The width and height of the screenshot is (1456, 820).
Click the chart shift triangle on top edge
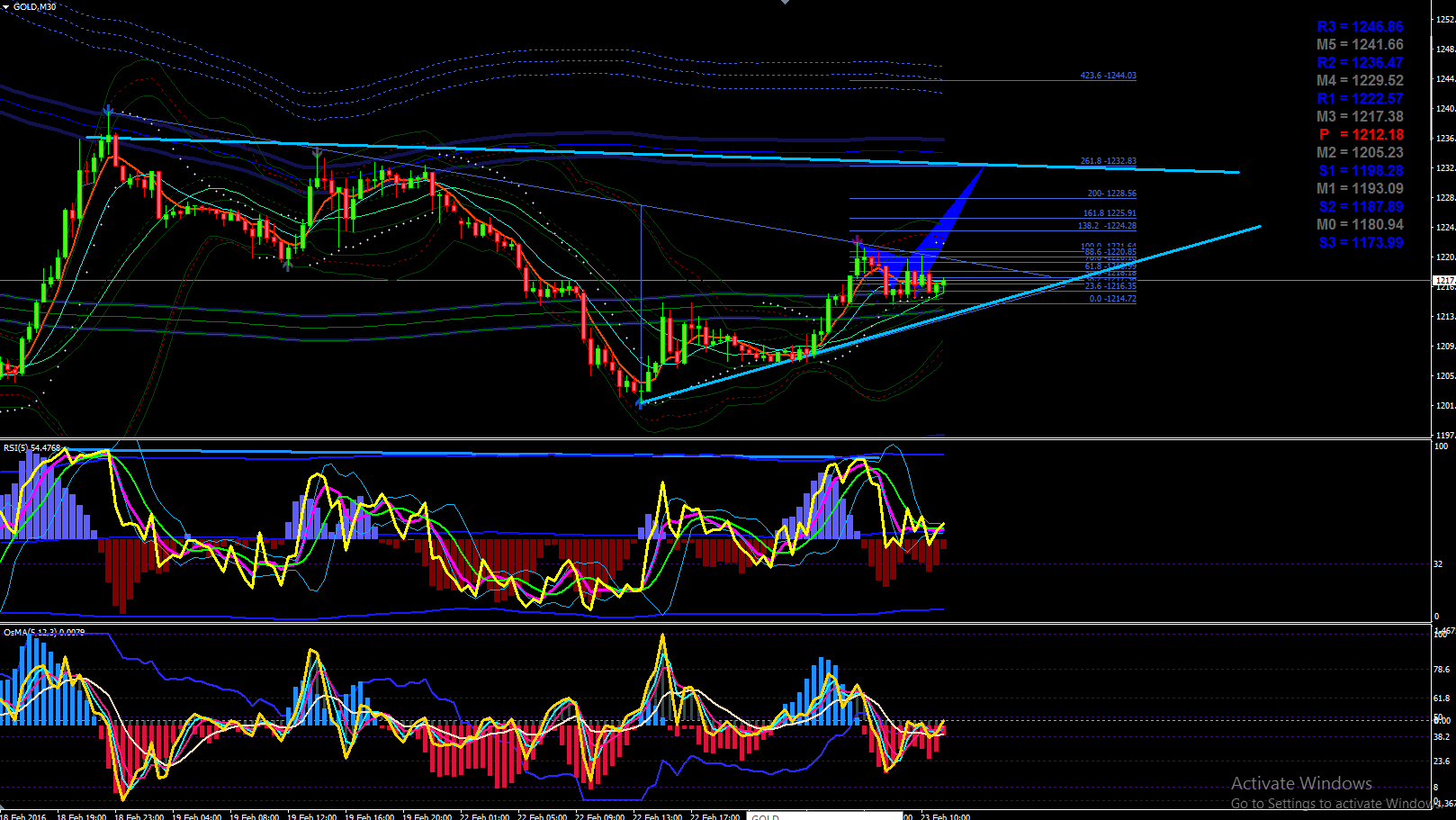[785, 3]
